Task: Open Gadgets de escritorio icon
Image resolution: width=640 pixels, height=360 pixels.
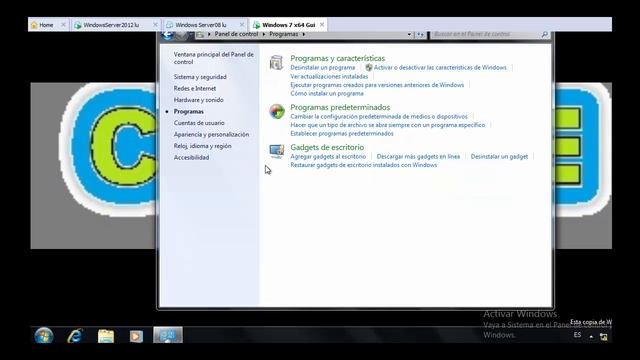Action: (277, 151)
